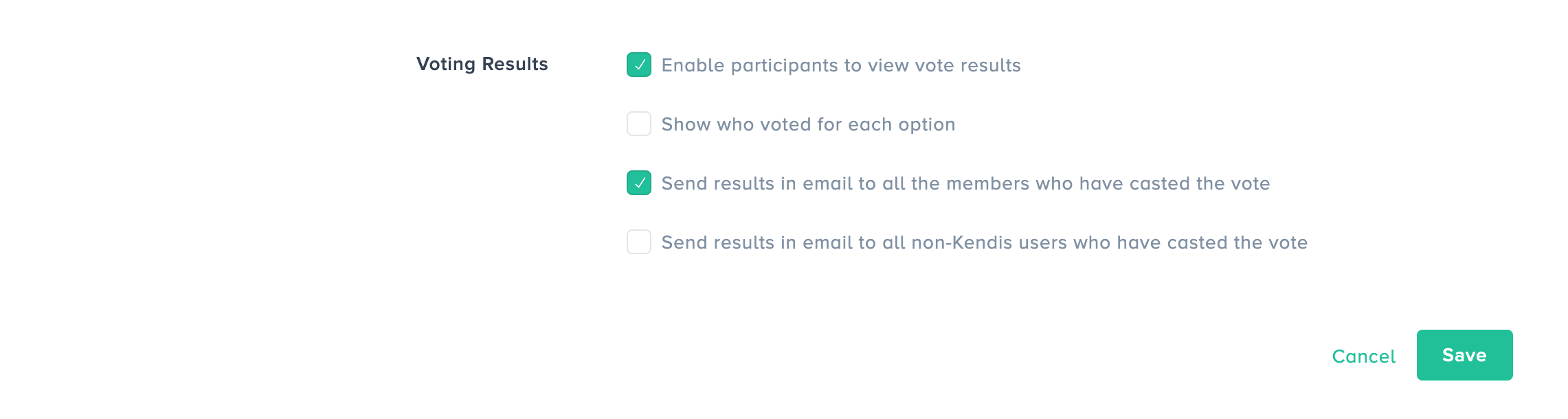
Task: Click the label about emailing non-Kendis users
Action: [x=984, y=242]
